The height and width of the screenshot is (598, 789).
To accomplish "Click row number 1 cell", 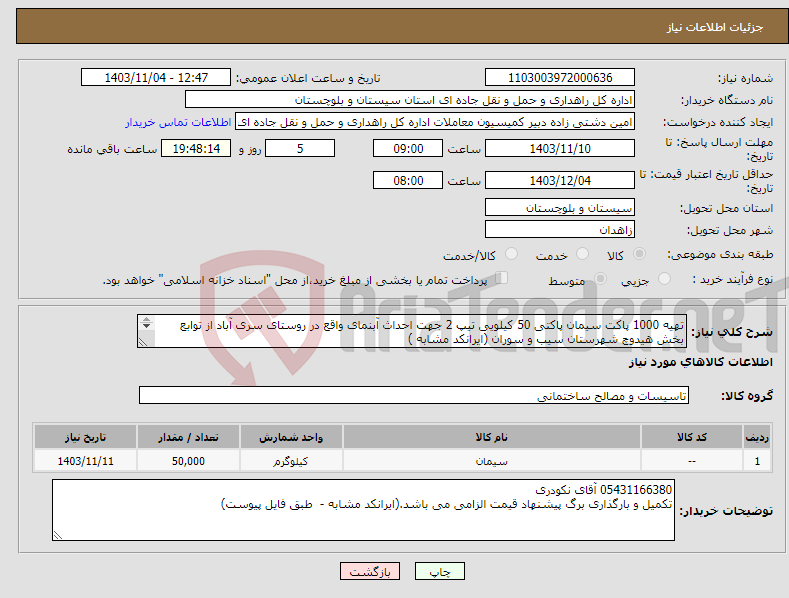I will [x=757, y=461].
